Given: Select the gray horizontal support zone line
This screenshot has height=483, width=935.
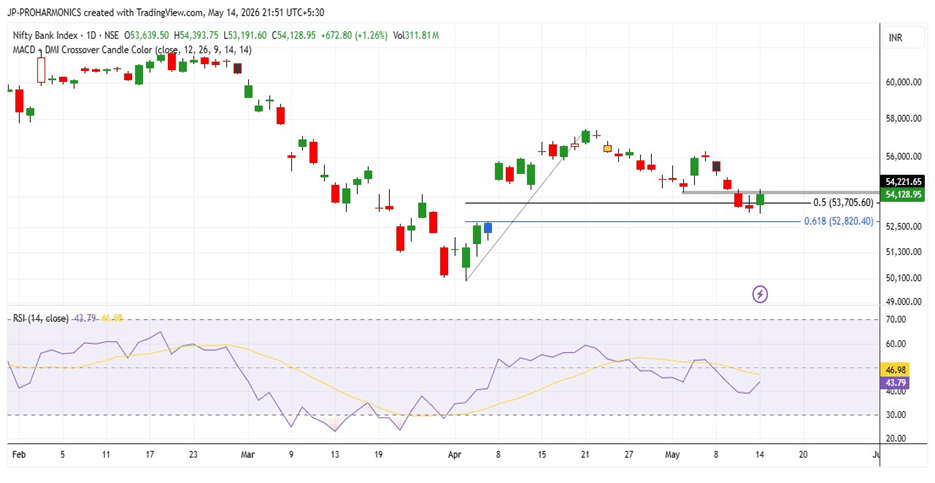Looking at the screenshot, I should (780, 192).
